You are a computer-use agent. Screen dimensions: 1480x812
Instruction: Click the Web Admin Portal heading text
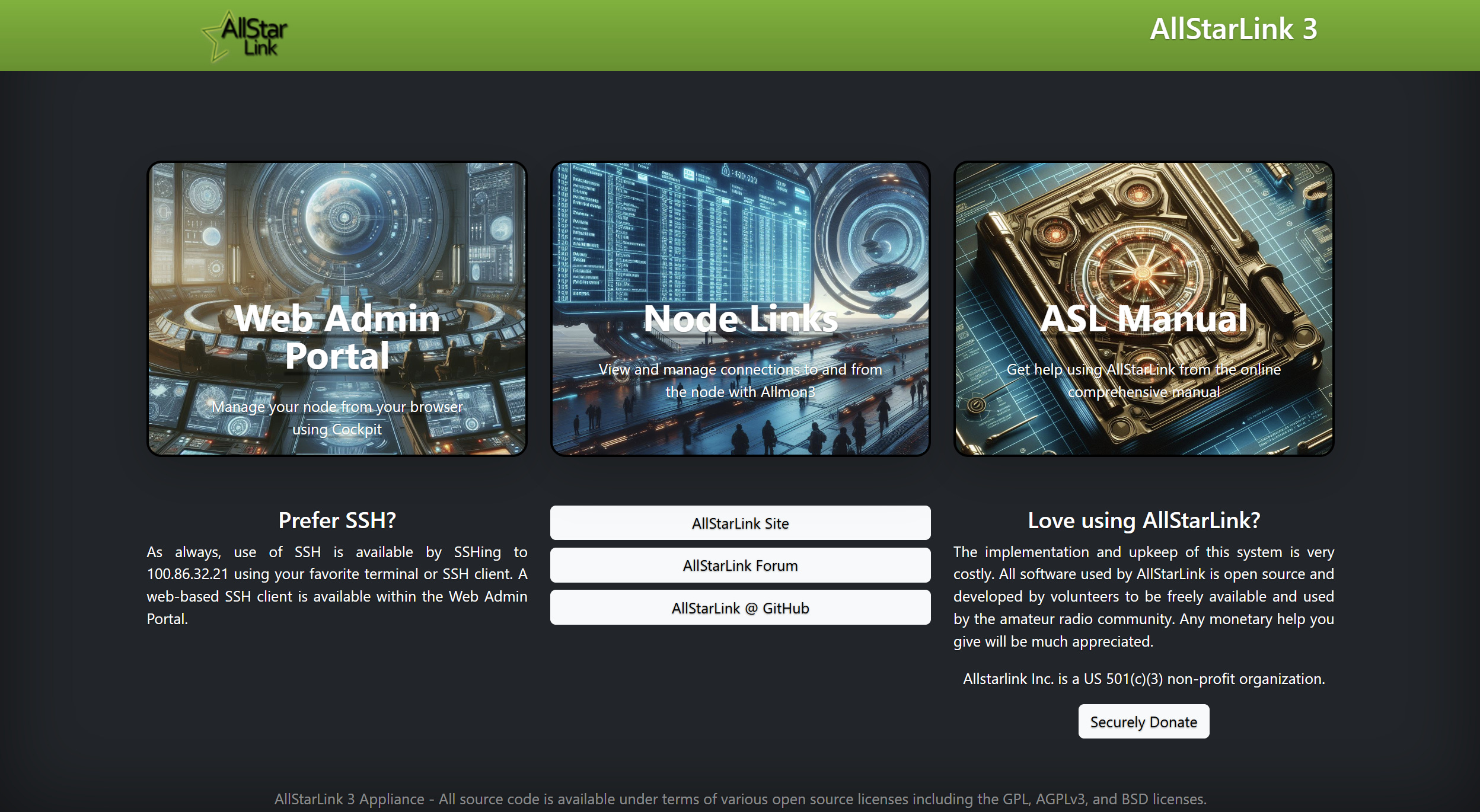click(x=337, y=337)
